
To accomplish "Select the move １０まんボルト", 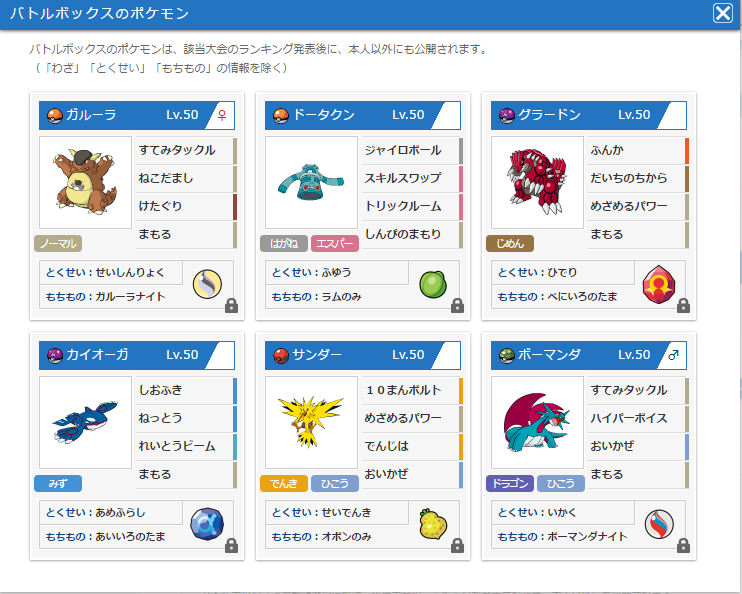I will coord(412,390).
